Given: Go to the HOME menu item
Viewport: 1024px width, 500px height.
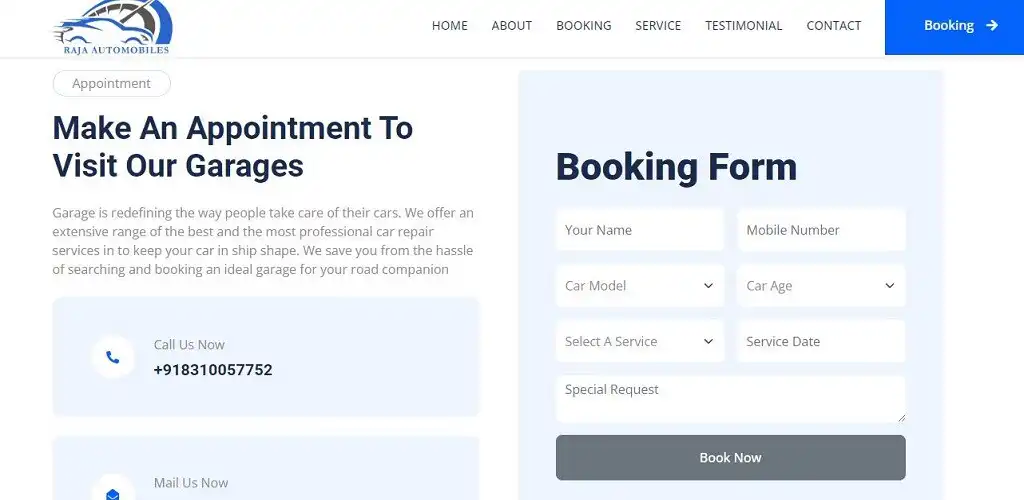Looking at the screenshot, I should point(450,26).
